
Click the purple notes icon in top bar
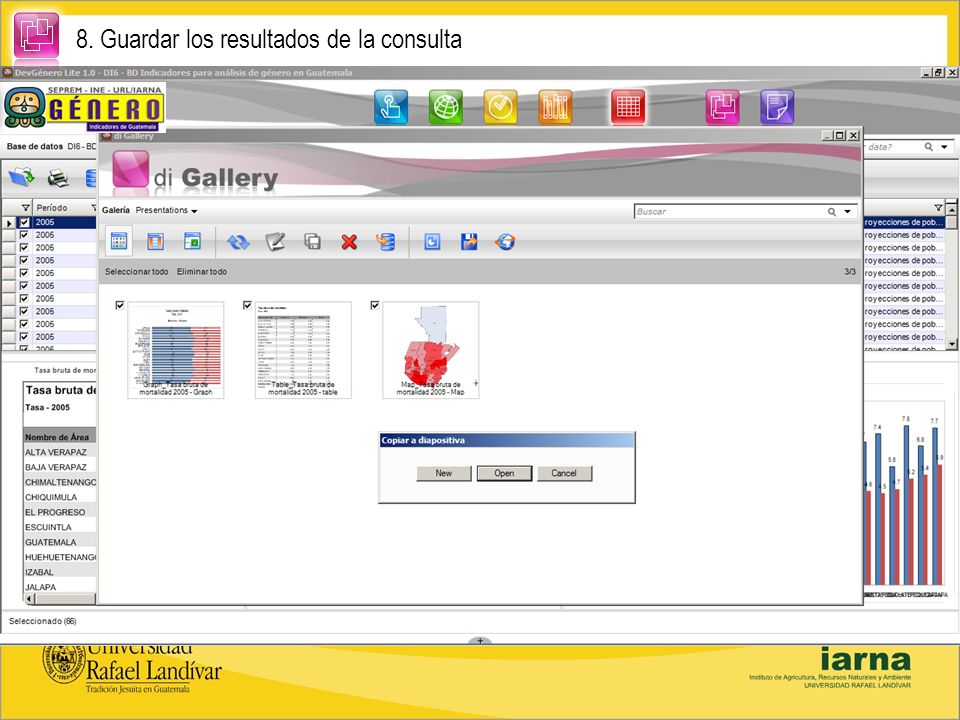tap(777, 107)
